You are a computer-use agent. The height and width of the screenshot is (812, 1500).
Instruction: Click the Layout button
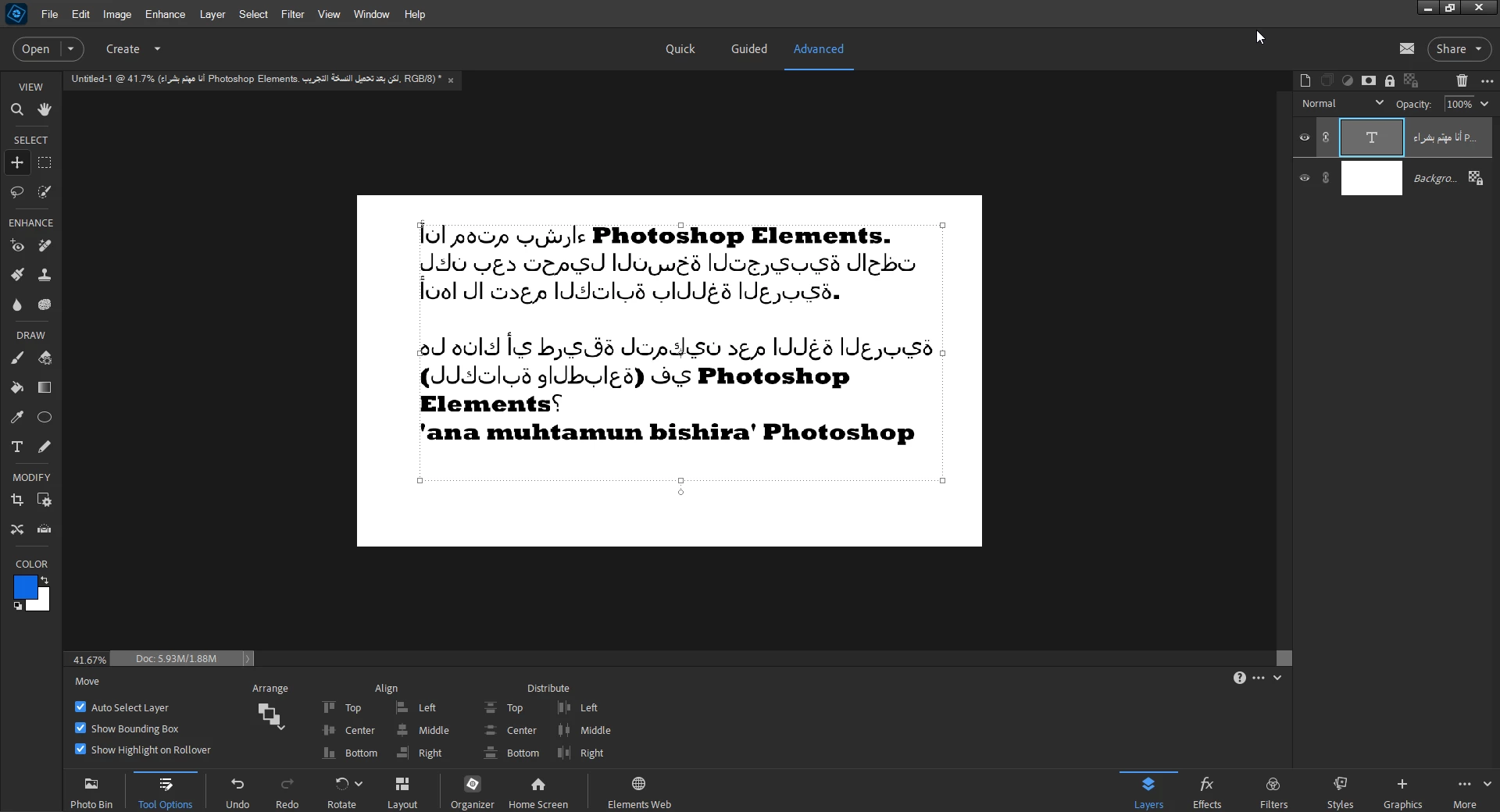pos(402,792)
